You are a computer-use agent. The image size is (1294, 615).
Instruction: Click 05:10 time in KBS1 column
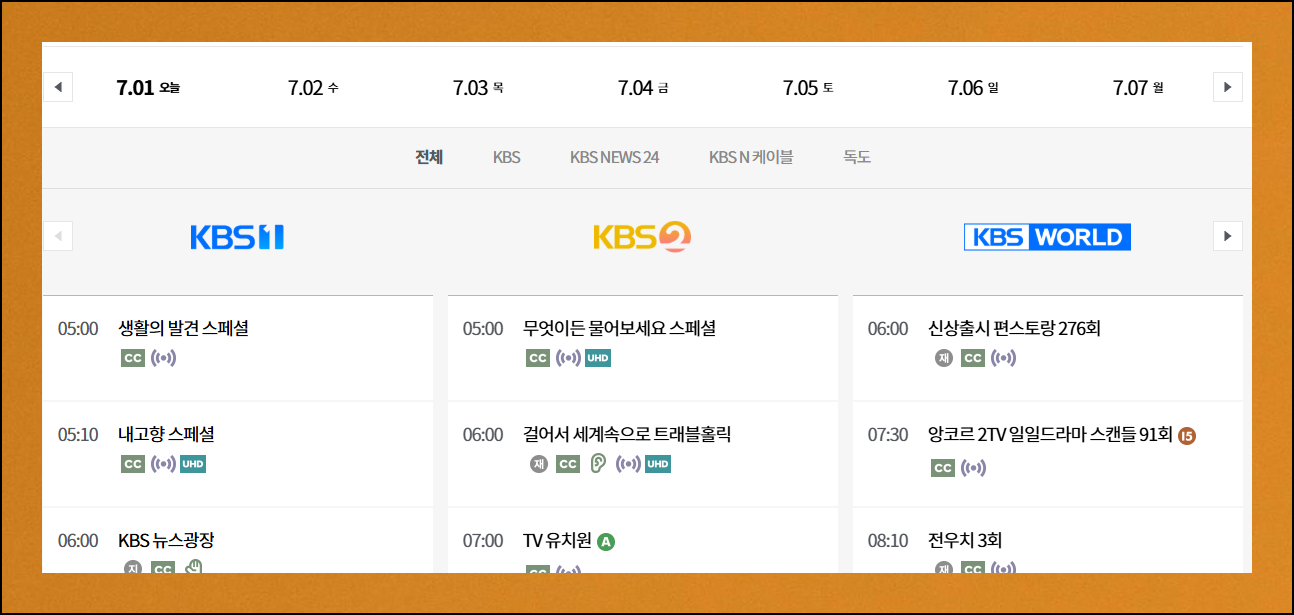pos(78,435)
